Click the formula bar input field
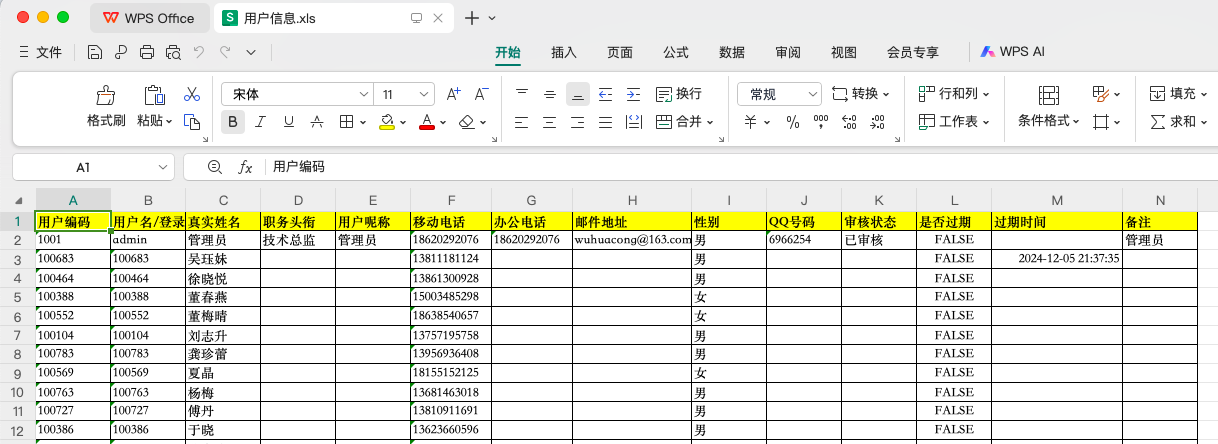 [740, 167]
